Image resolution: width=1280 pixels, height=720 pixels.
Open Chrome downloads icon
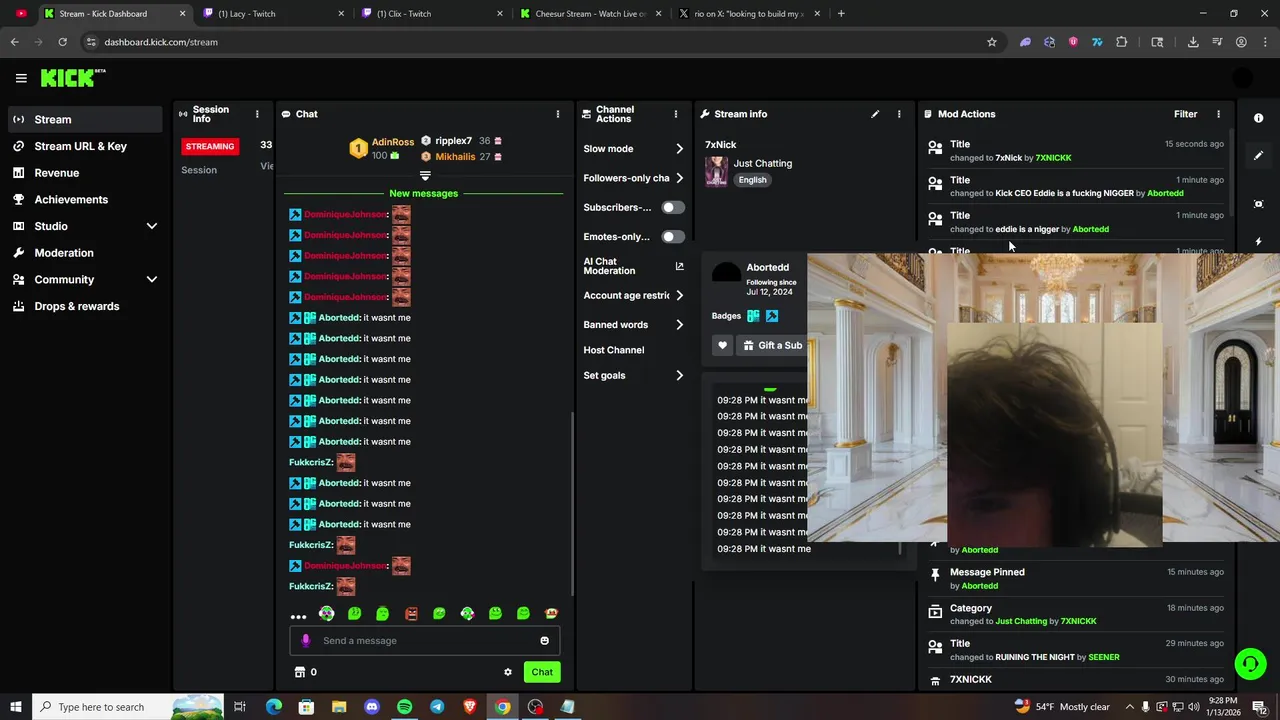click(1193, 42)
